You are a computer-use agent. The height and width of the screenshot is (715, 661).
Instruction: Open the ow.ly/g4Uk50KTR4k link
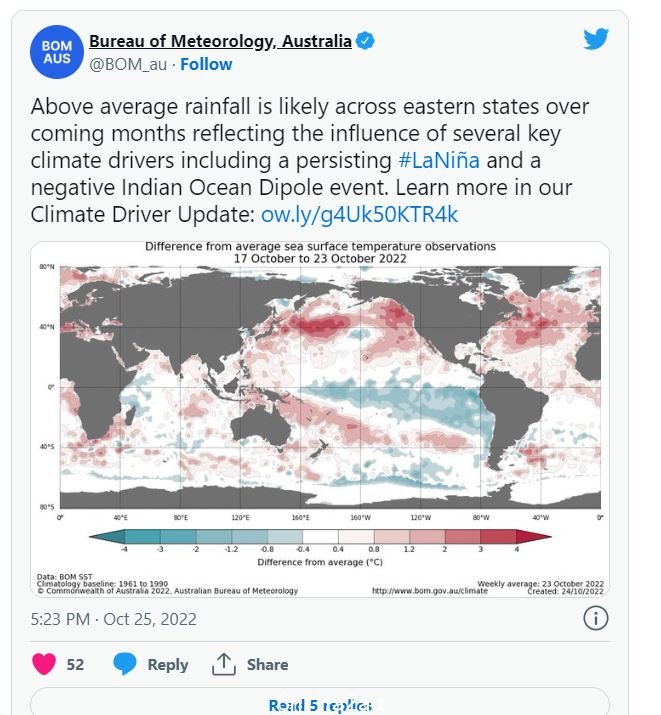359,214
